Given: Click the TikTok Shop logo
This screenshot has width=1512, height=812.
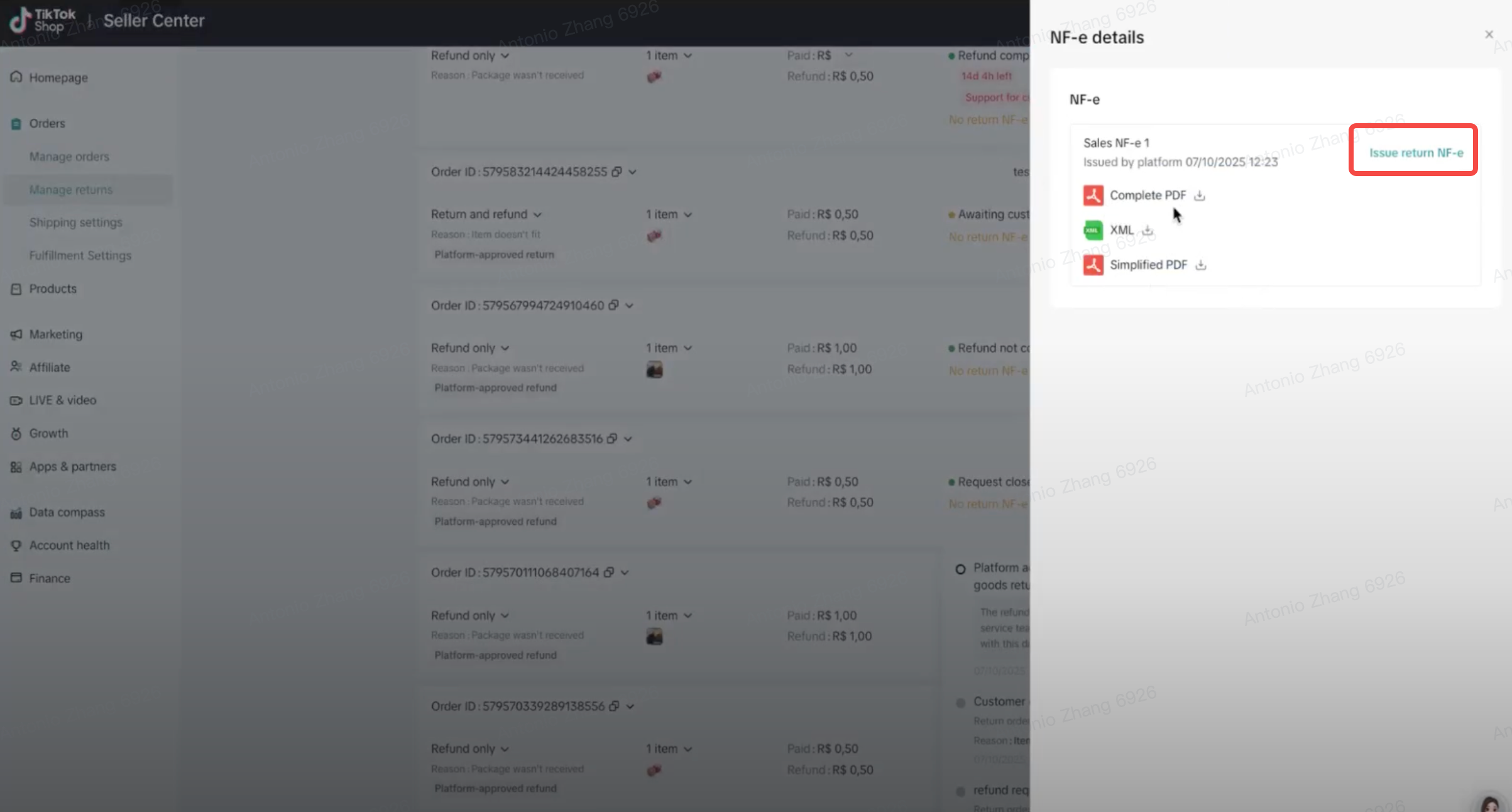Looking at the screenshot, I should tap(43, 20).
